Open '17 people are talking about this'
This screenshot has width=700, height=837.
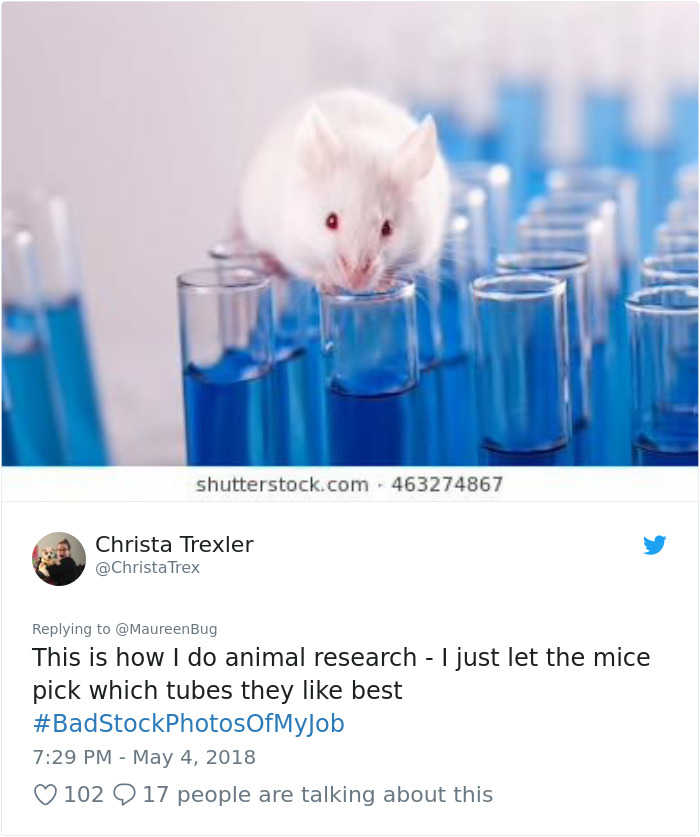[x=317, y=795]
